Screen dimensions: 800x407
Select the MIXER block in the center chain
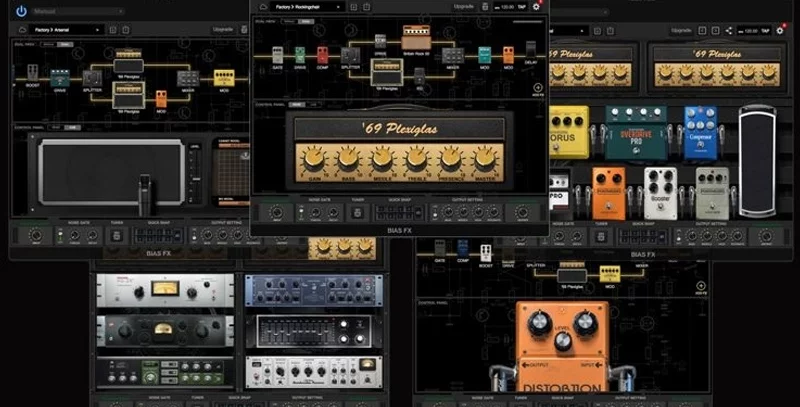453,55
